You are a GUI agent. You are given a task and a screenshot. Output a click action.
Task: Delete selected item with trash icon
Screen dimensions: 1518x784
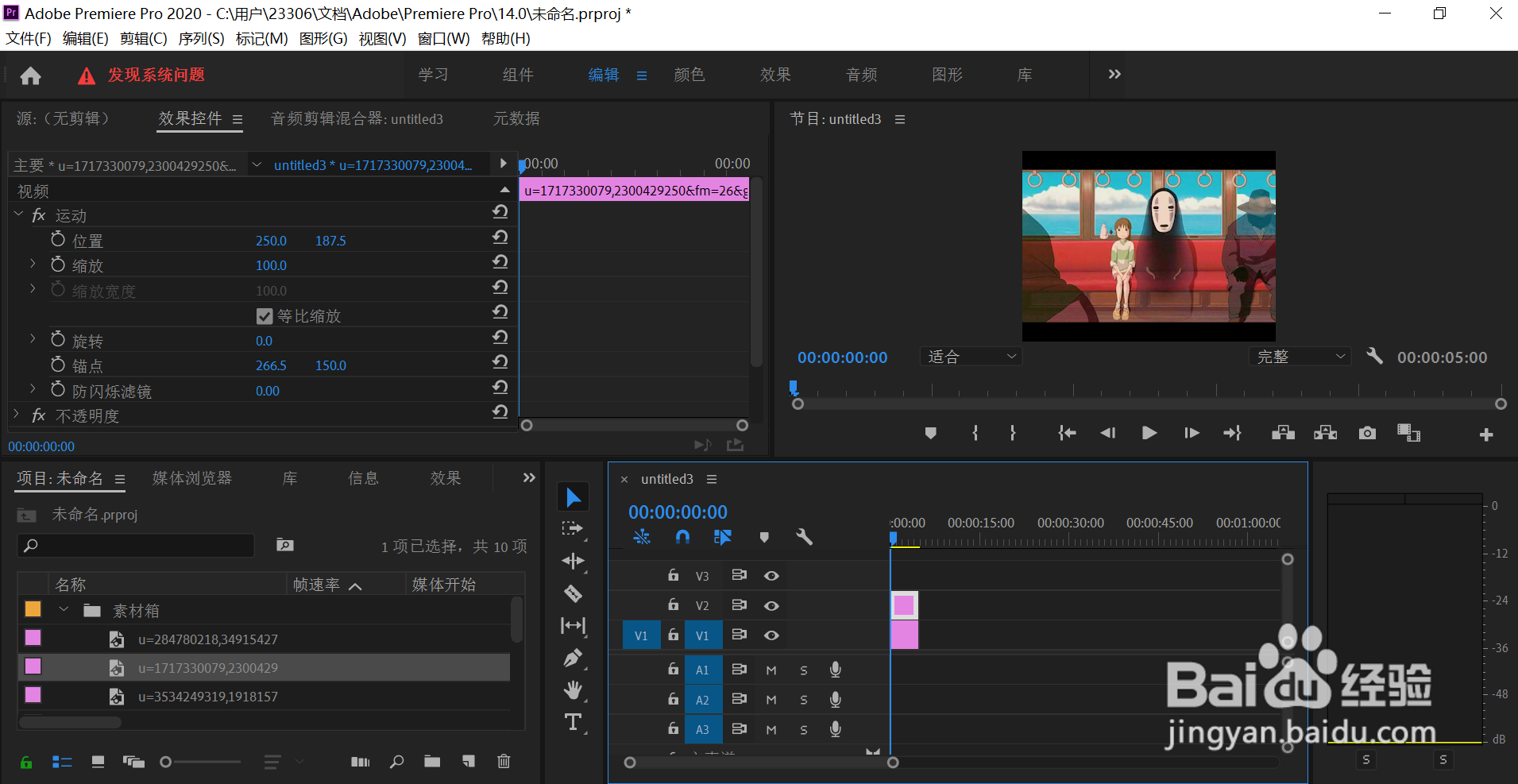click(504, 762)
